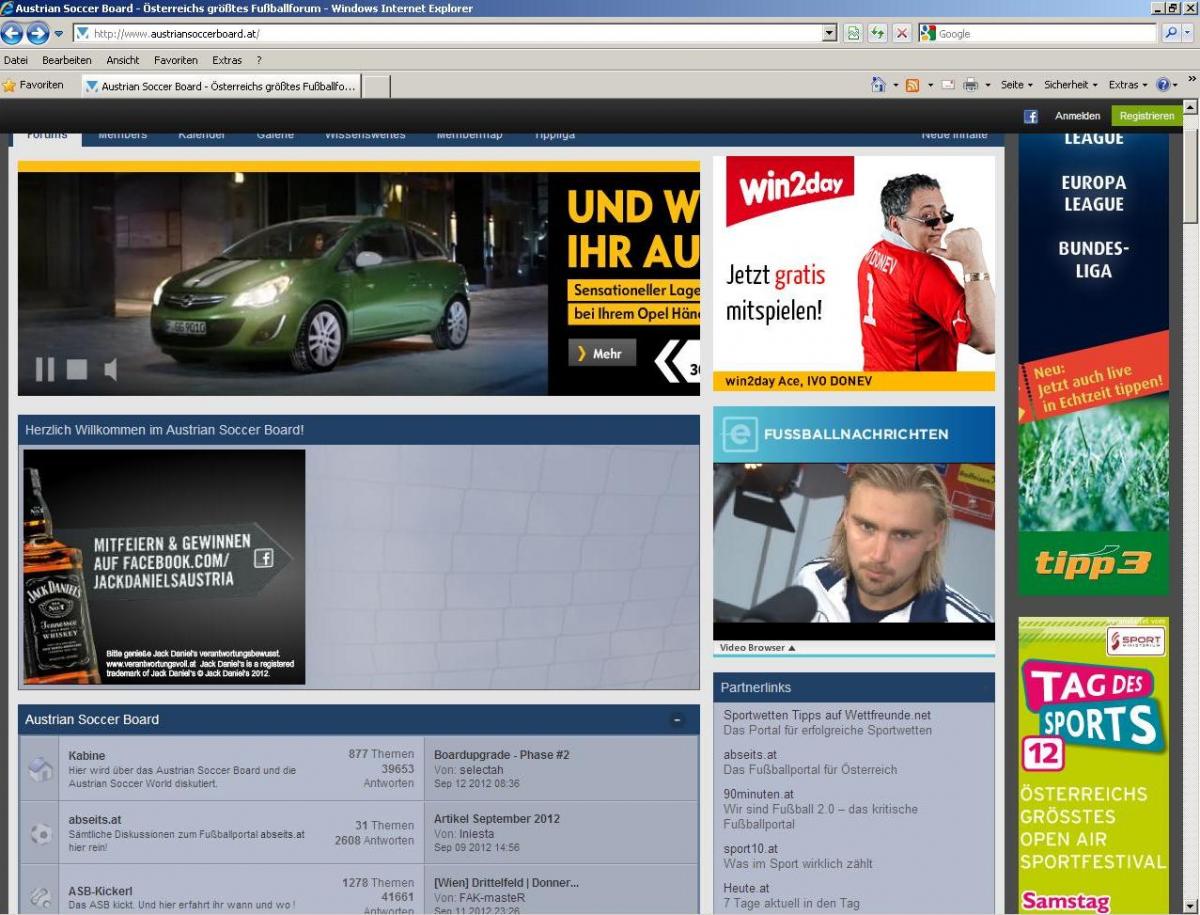This screenshot has height=915, width=1200.
Task: Print the page with the printer icon
Action: click(970, 85)
